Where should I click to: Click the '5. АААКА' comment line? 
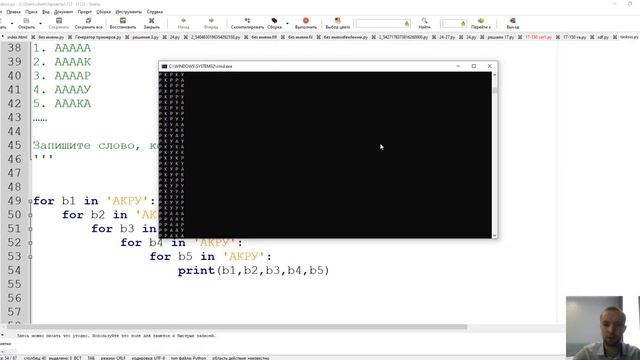click(x=62, y=104)
